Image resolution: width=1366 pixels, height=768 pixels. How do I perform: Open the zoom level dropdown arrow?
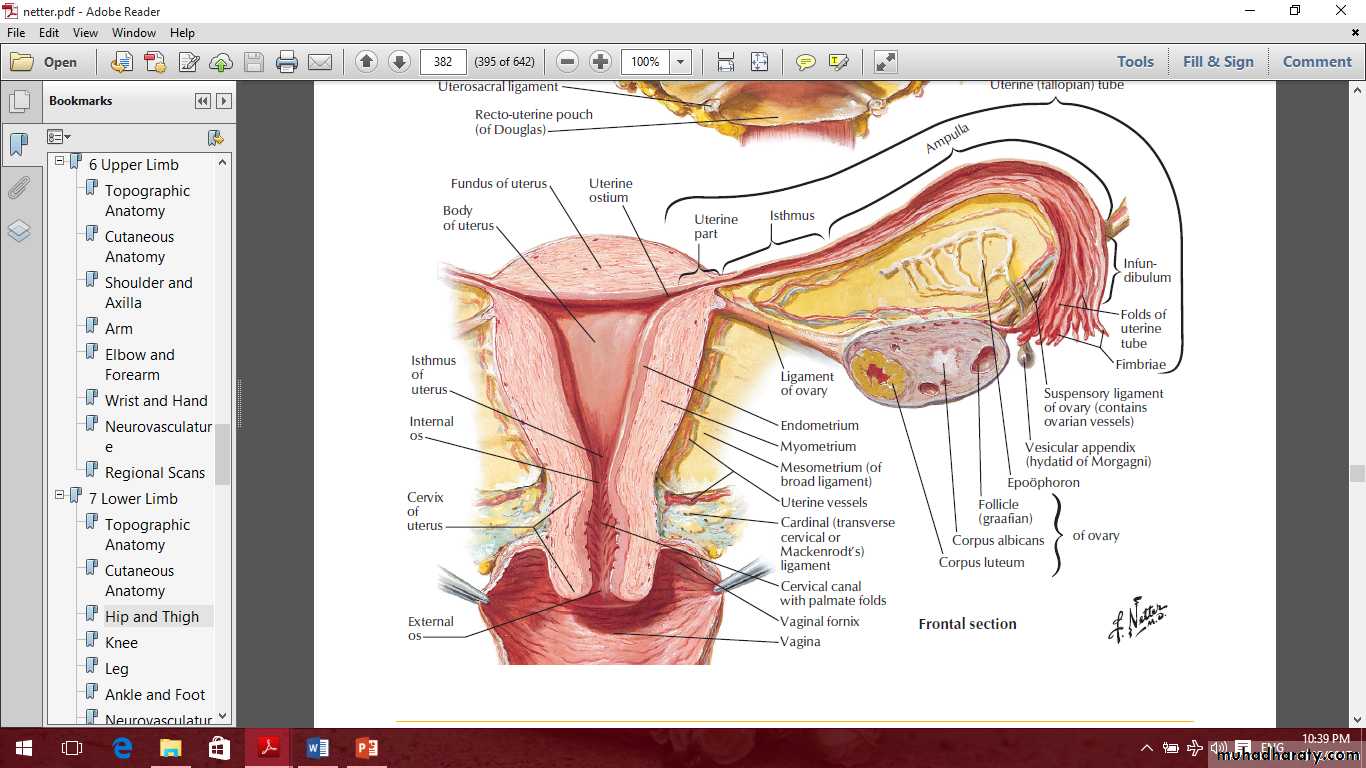[681, 62]
